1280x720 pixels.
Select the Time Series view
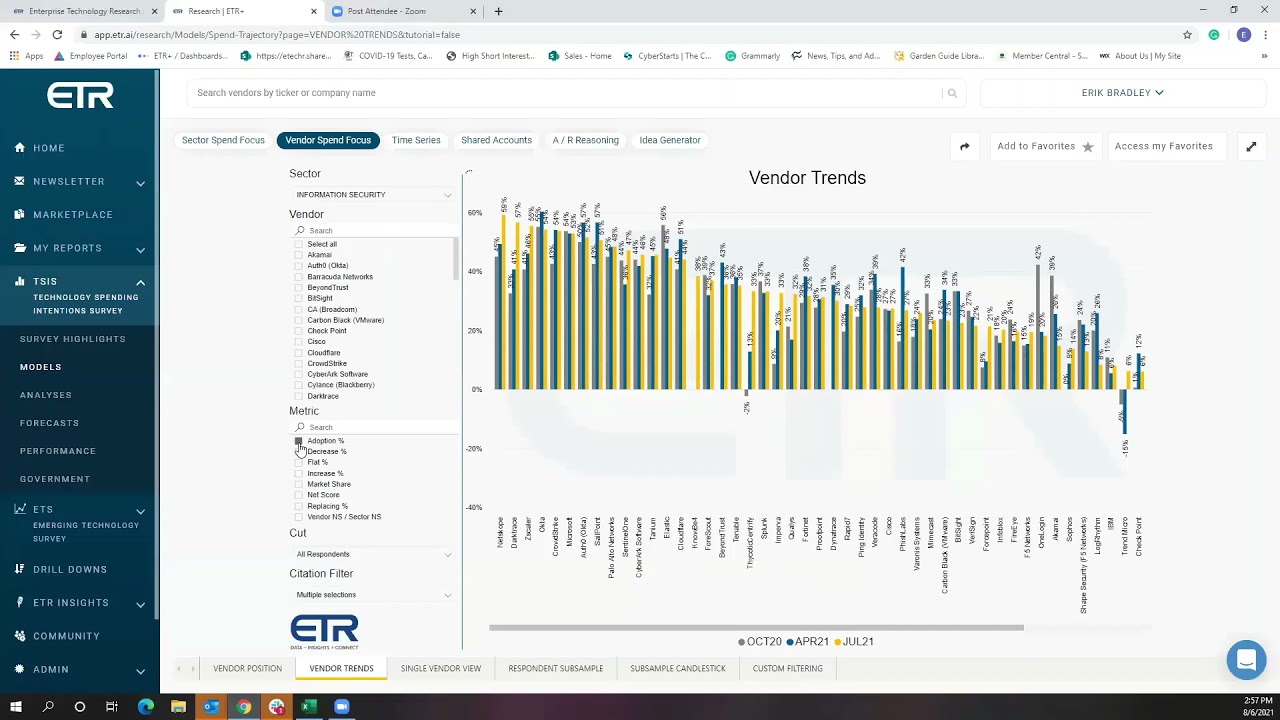416,140
